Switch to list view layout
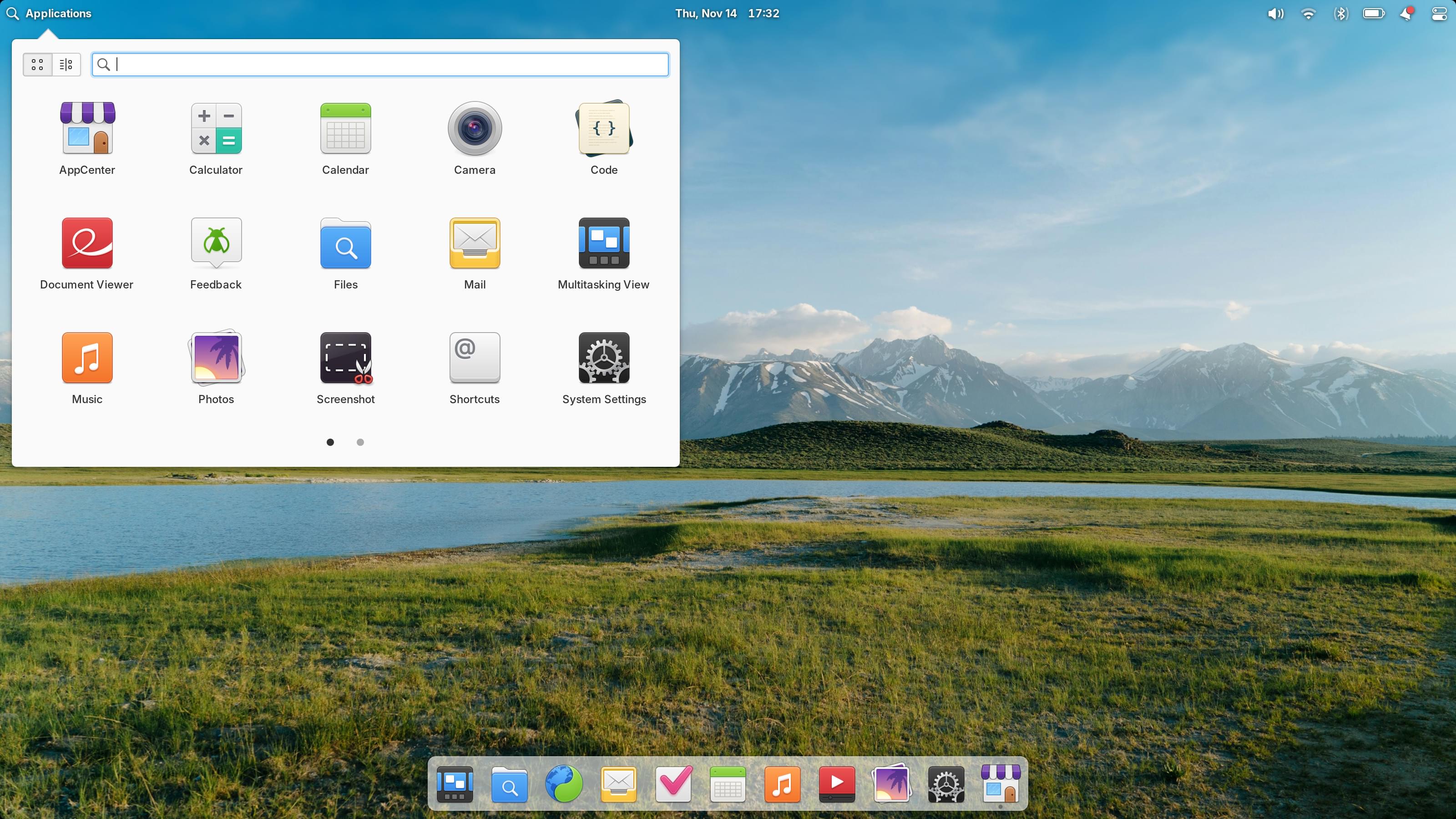 click(66, 64)
